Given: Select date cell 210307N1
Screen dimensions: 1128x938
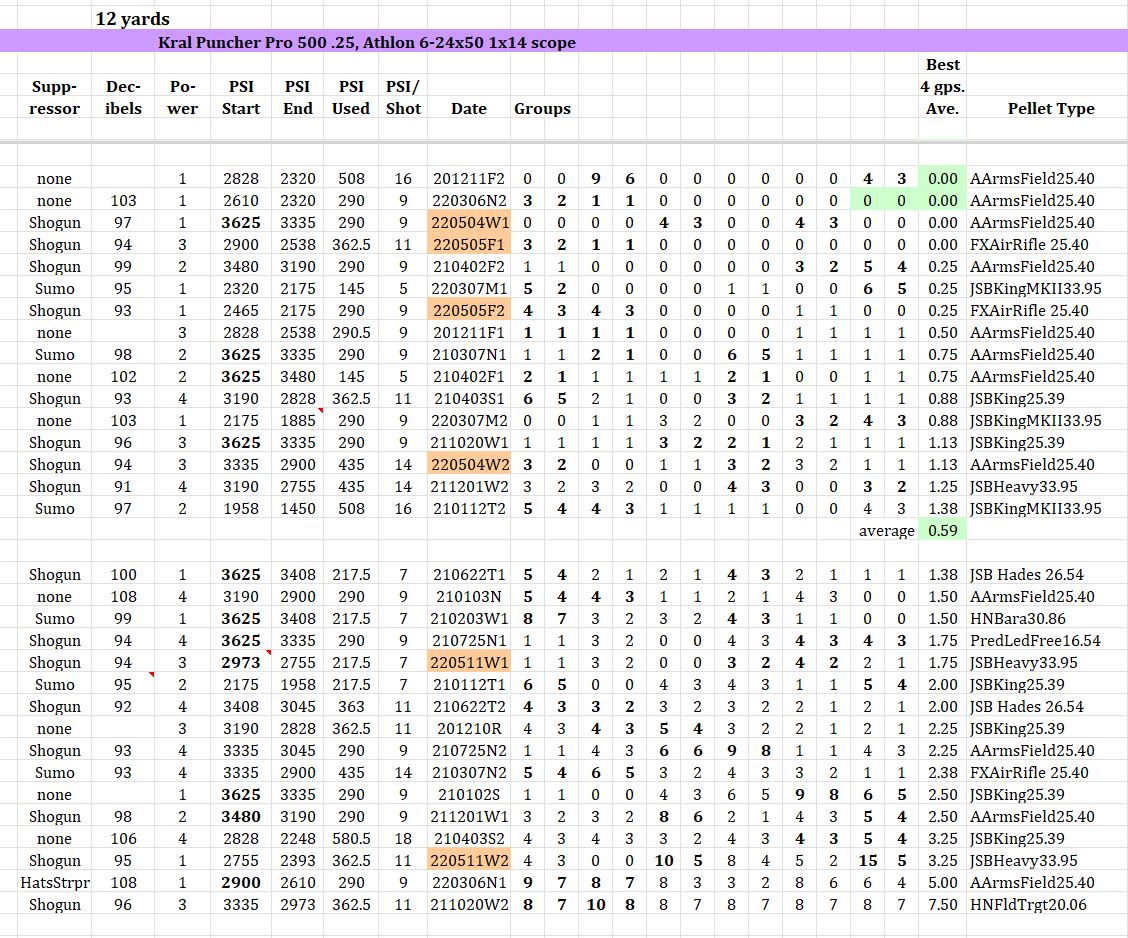Looking at the screenshot, I should pyautogui.click(x=469, y=355).
